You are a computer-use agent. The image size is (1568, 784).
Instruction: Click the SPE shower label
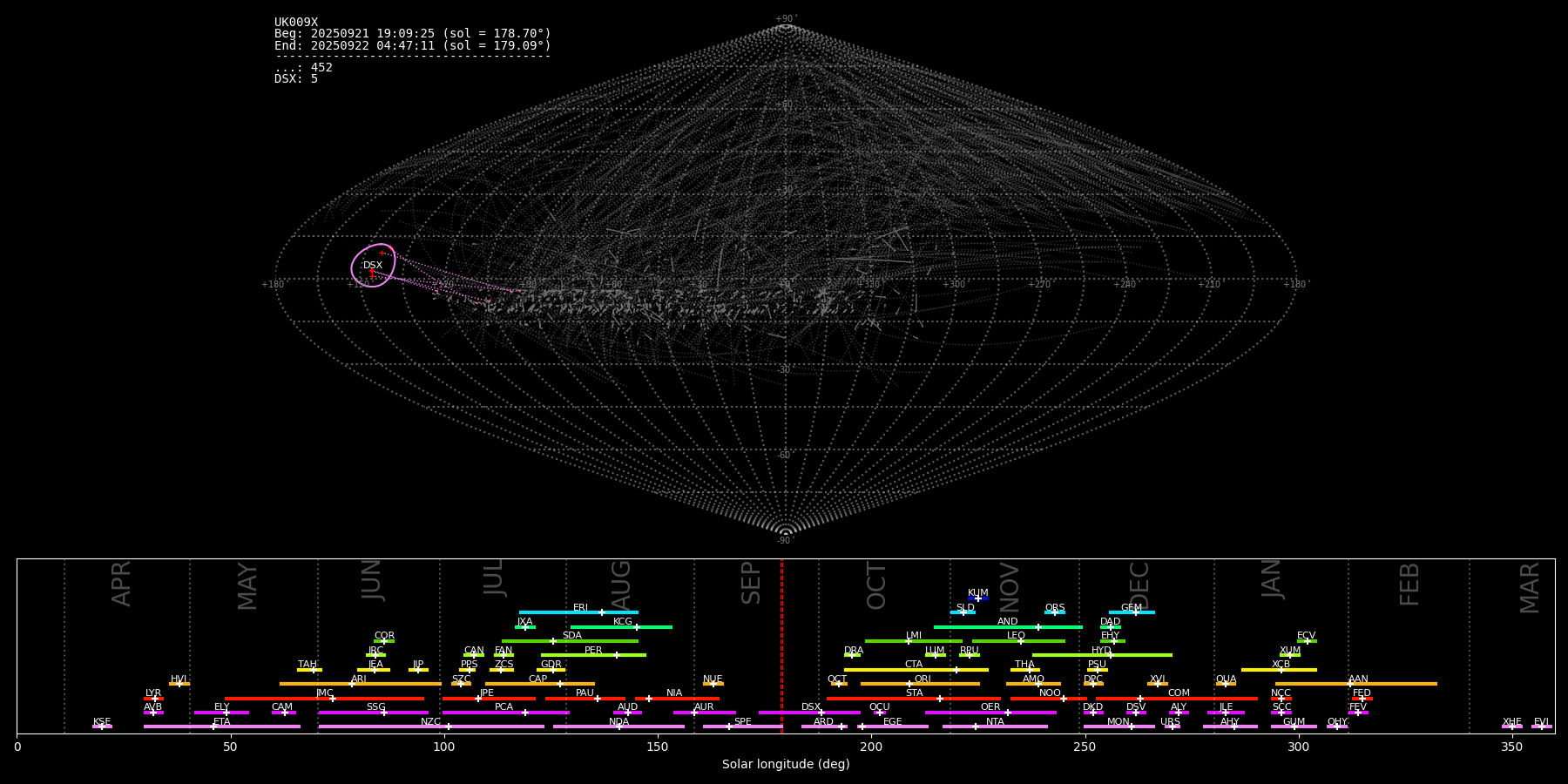pos(743,722)
